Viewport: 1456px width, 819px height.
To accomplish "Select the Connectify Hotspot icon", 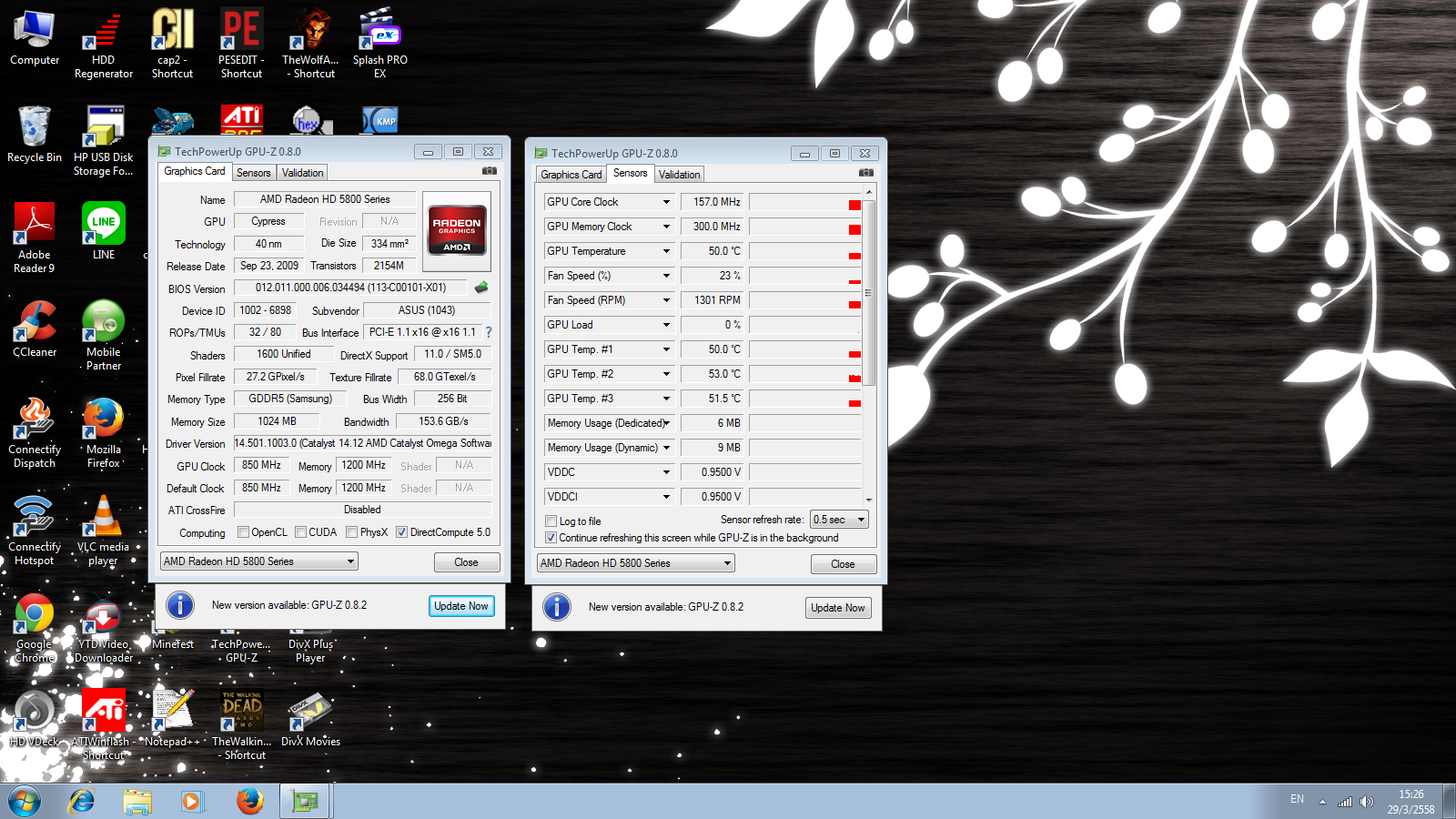I will click(x=35, y=531).
